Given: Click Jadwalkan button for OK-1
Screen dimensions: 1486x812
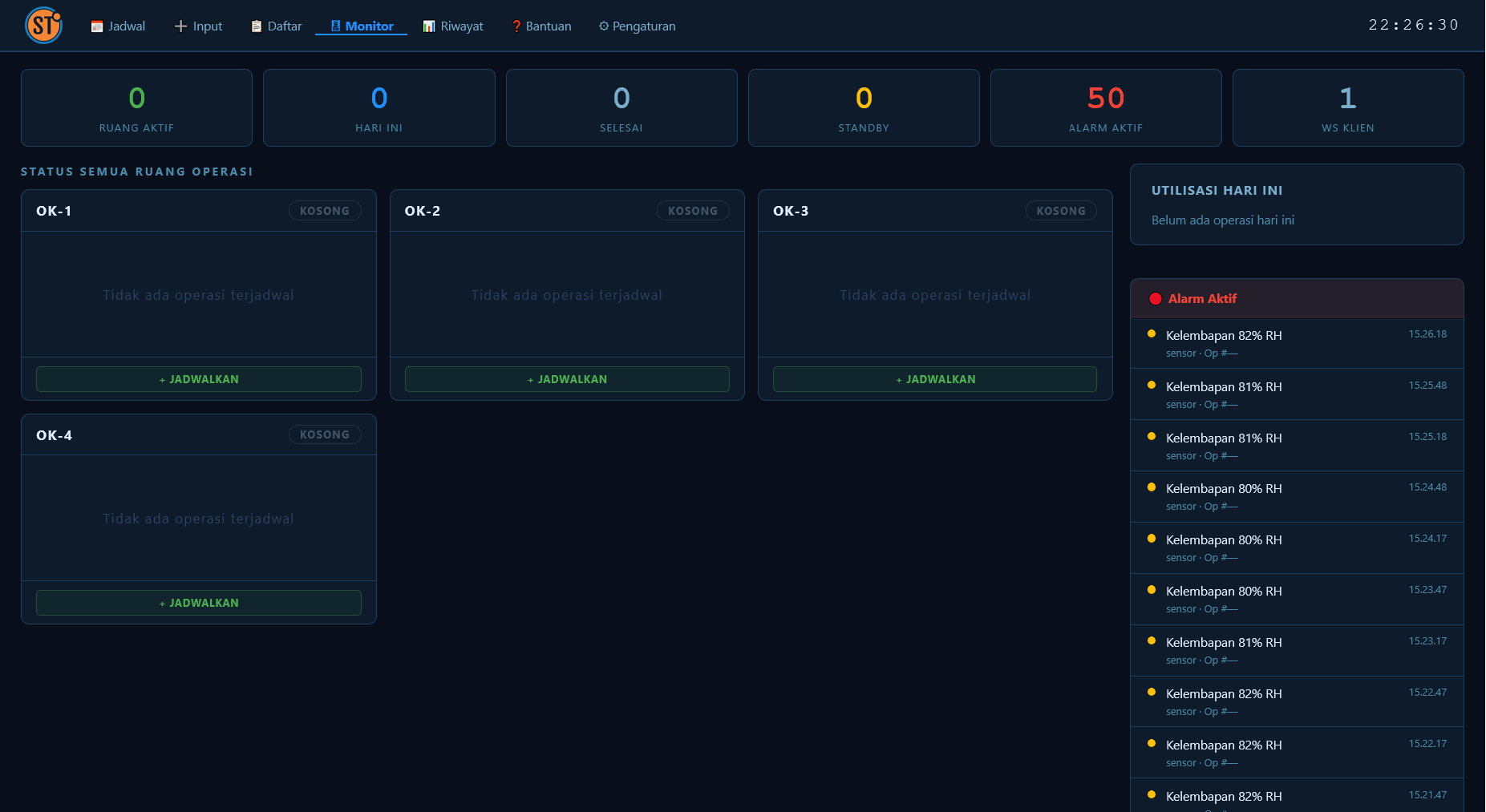Looking at the screenshot, I should click(199, 379).
